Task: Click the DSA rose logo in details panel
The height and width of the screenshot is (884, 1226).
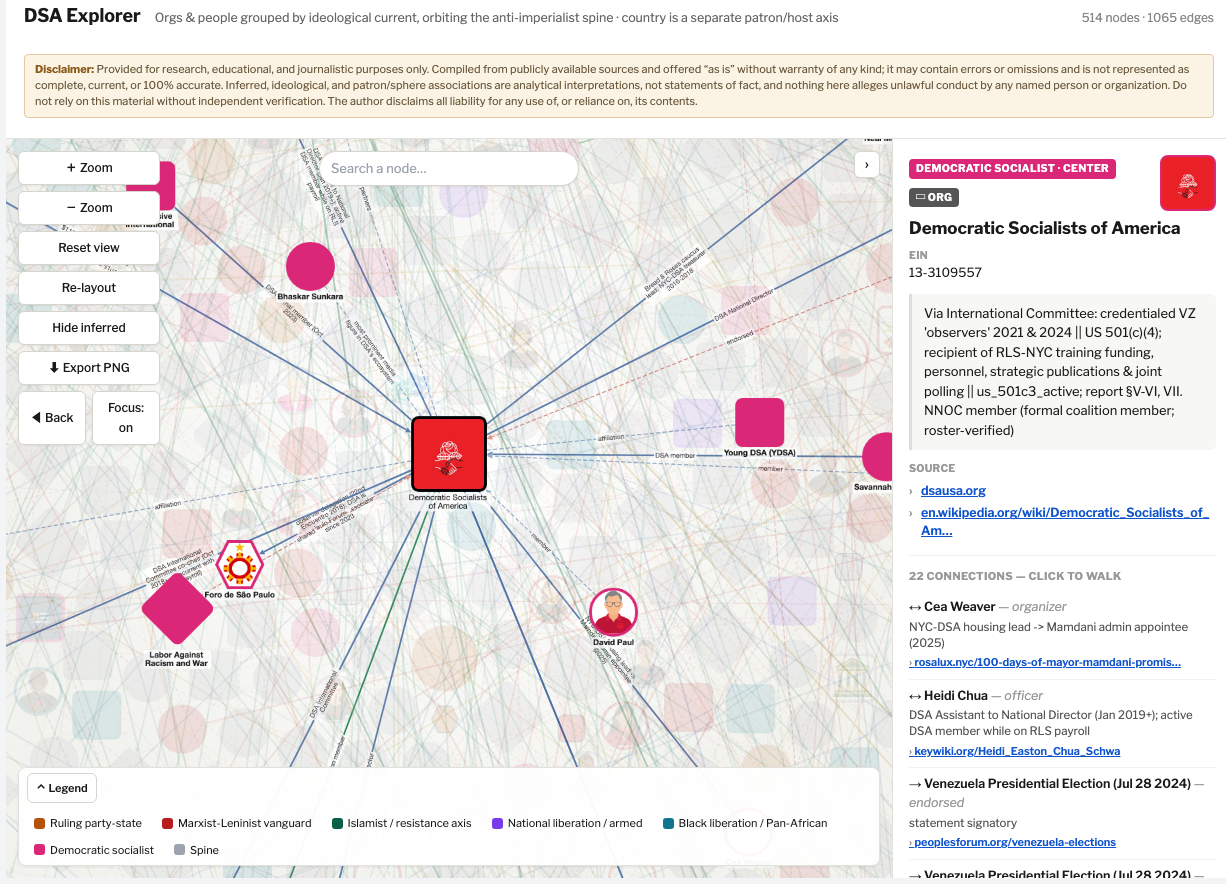Action: (x=1187, y=183)
